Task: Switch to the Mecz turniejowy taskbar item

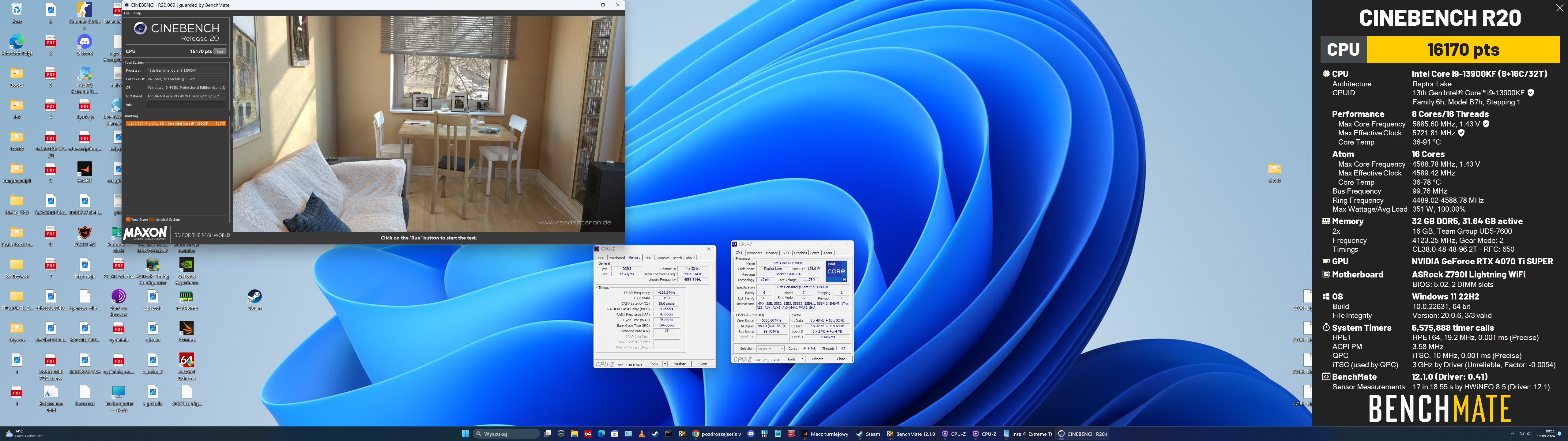Action: pyautogui.click(x=825, y=434)
